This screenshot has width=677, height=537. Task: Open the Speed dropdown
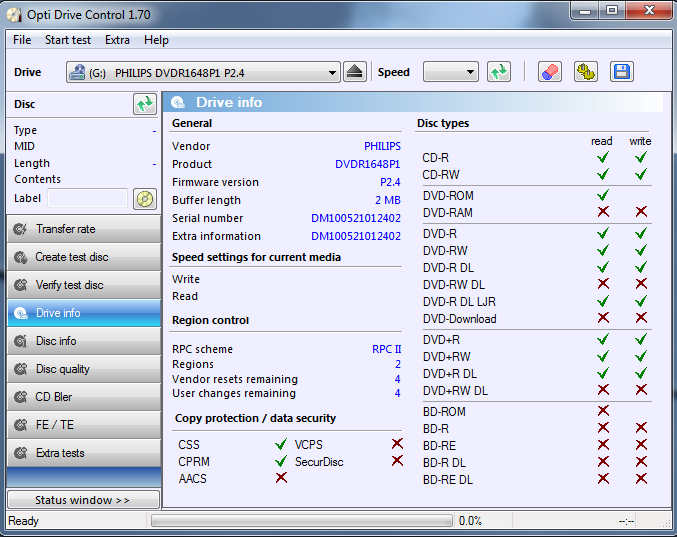(451, 72)
